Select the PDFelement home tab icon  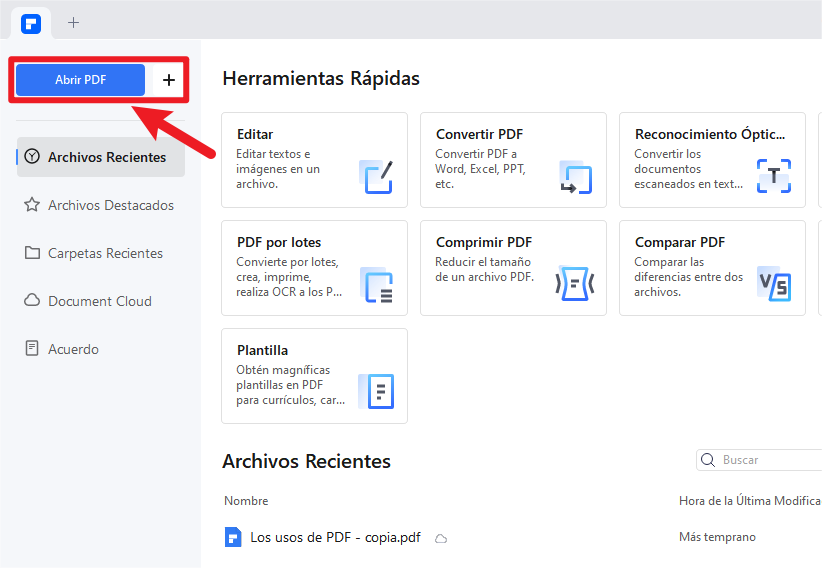(x=31, y=24)
